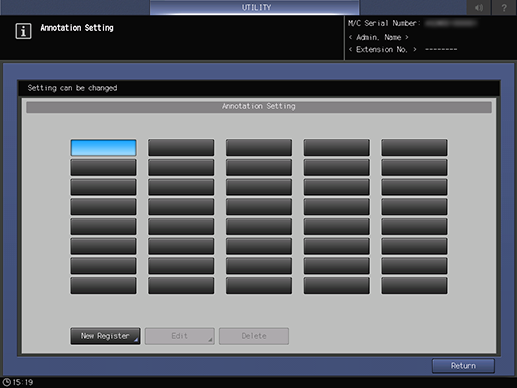Select top slot in the second column

pyautogui.click(x=181, y=148)
